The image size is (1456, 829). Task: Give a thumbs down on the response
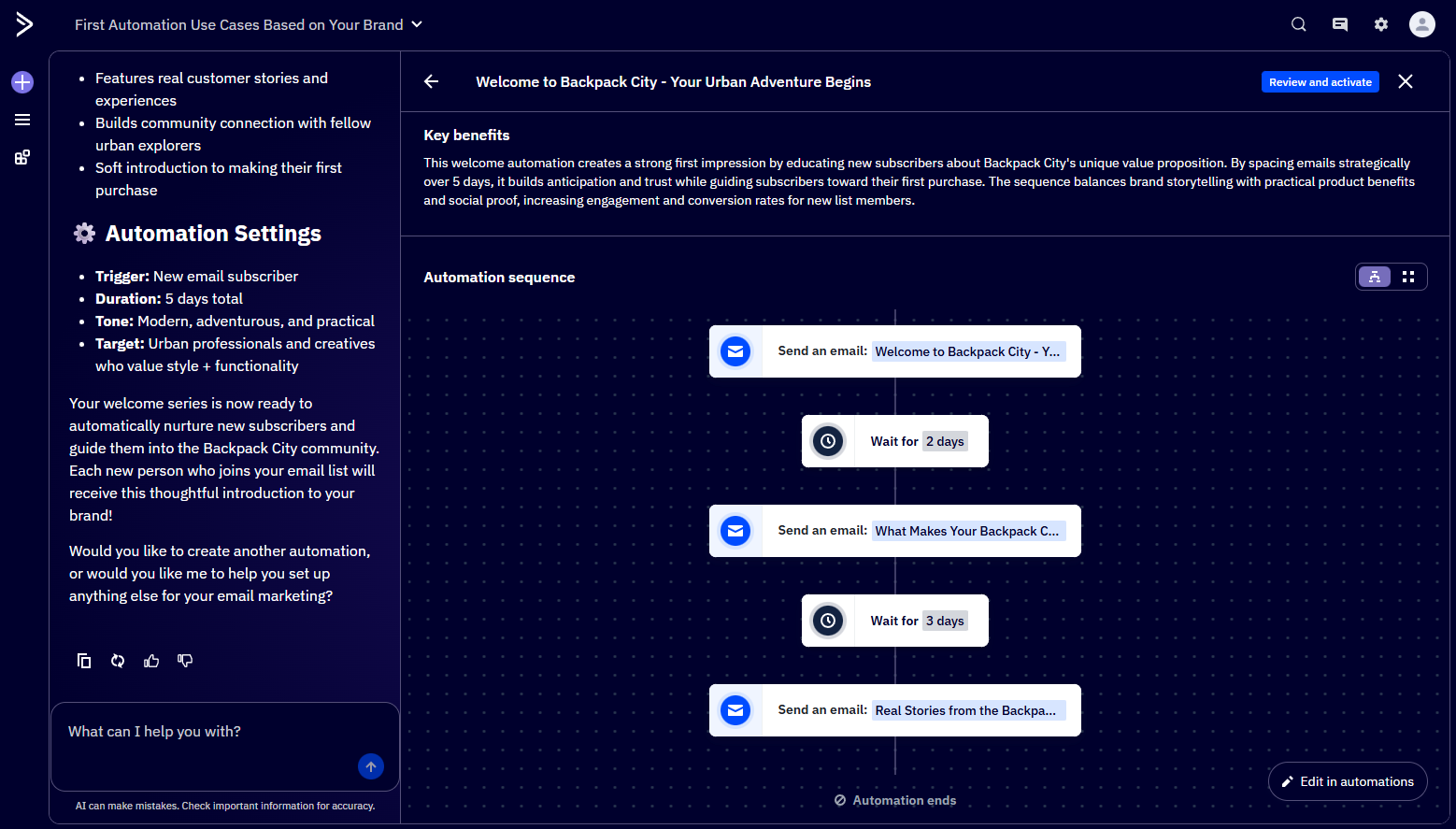click(185, 661)
